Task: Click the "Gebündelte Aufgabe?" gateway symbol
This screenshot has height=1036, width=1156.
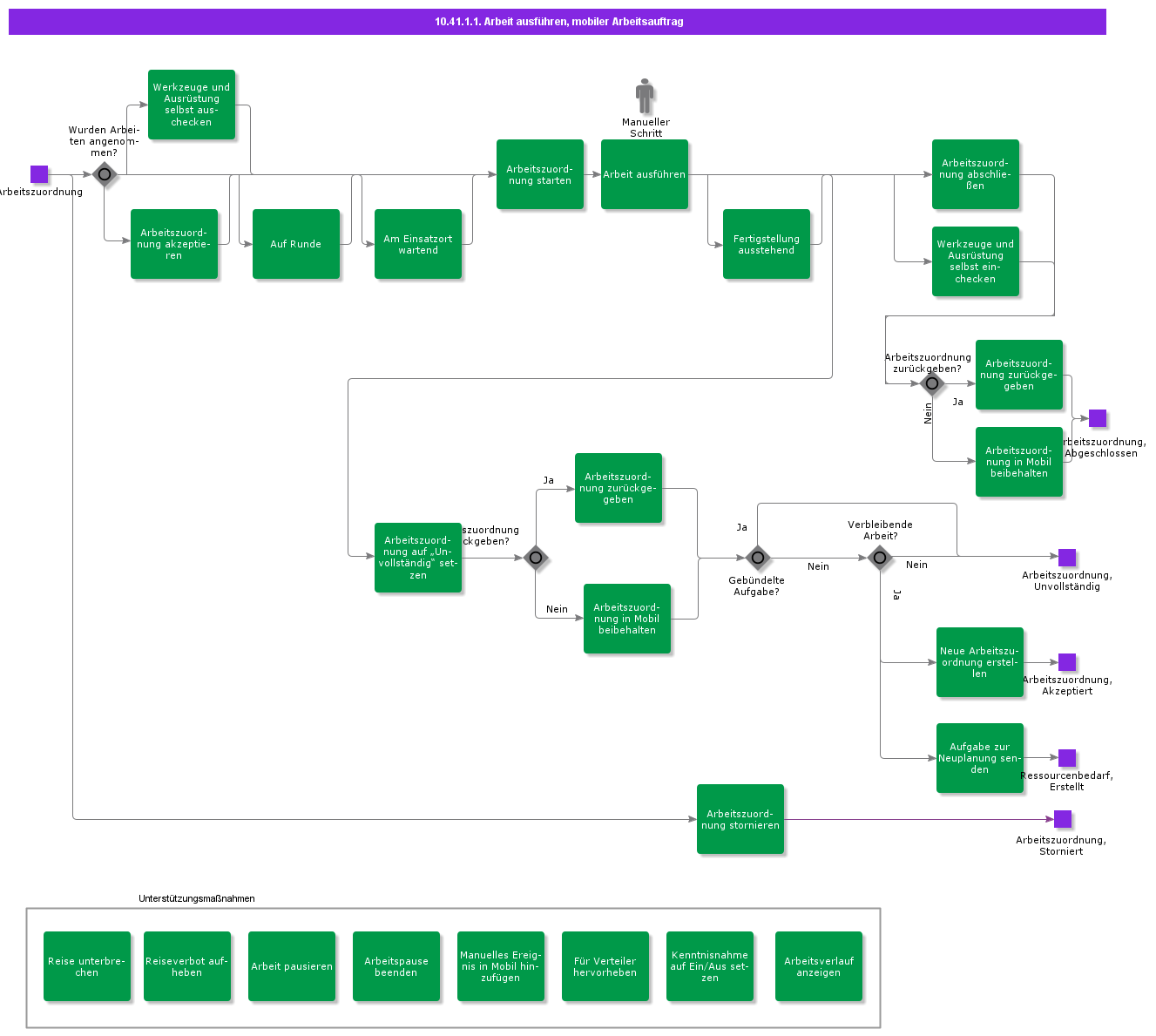Action: [756, 559]
